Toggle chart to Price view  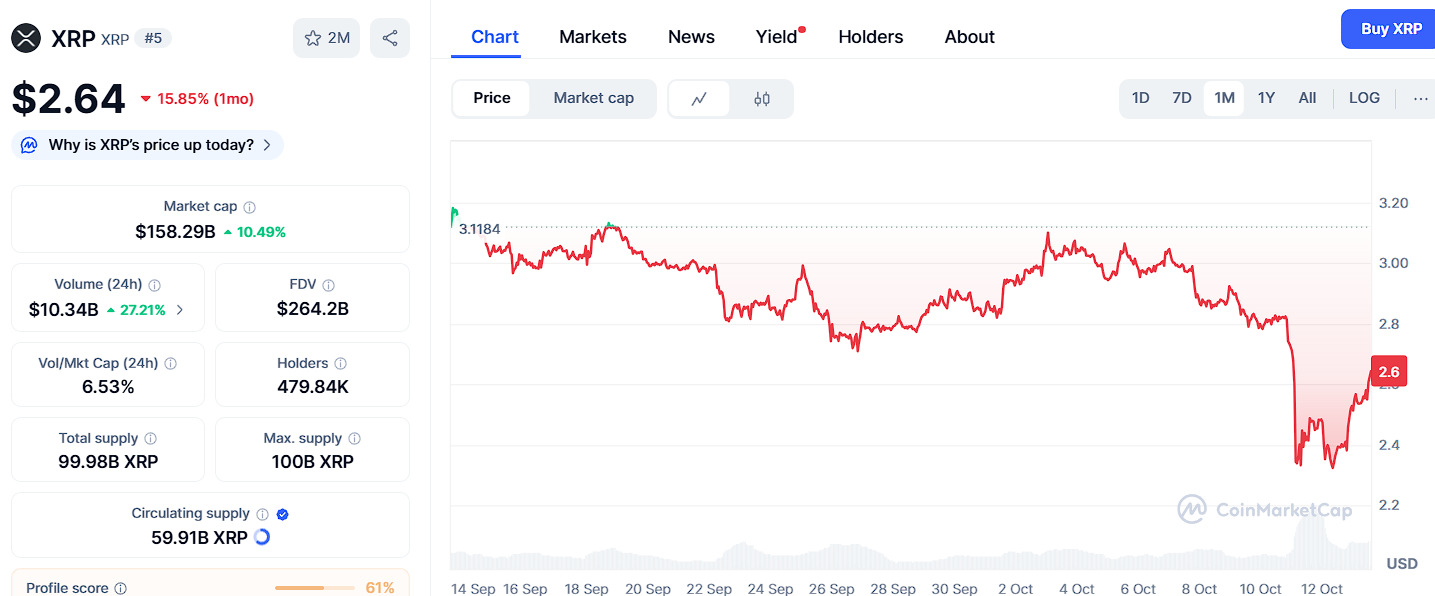tap(491, 98)
